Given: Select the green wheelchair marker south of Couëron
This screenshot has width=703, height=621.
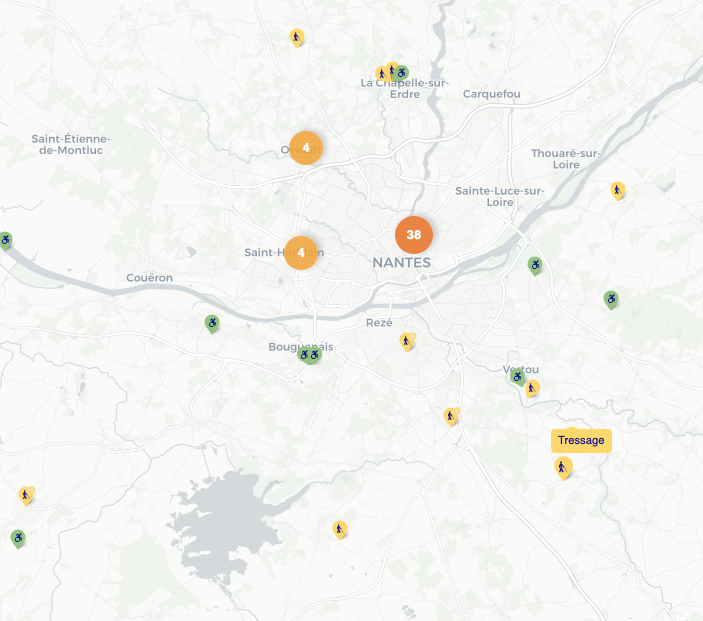Looking at the screenshot, I should coord(212,323).
